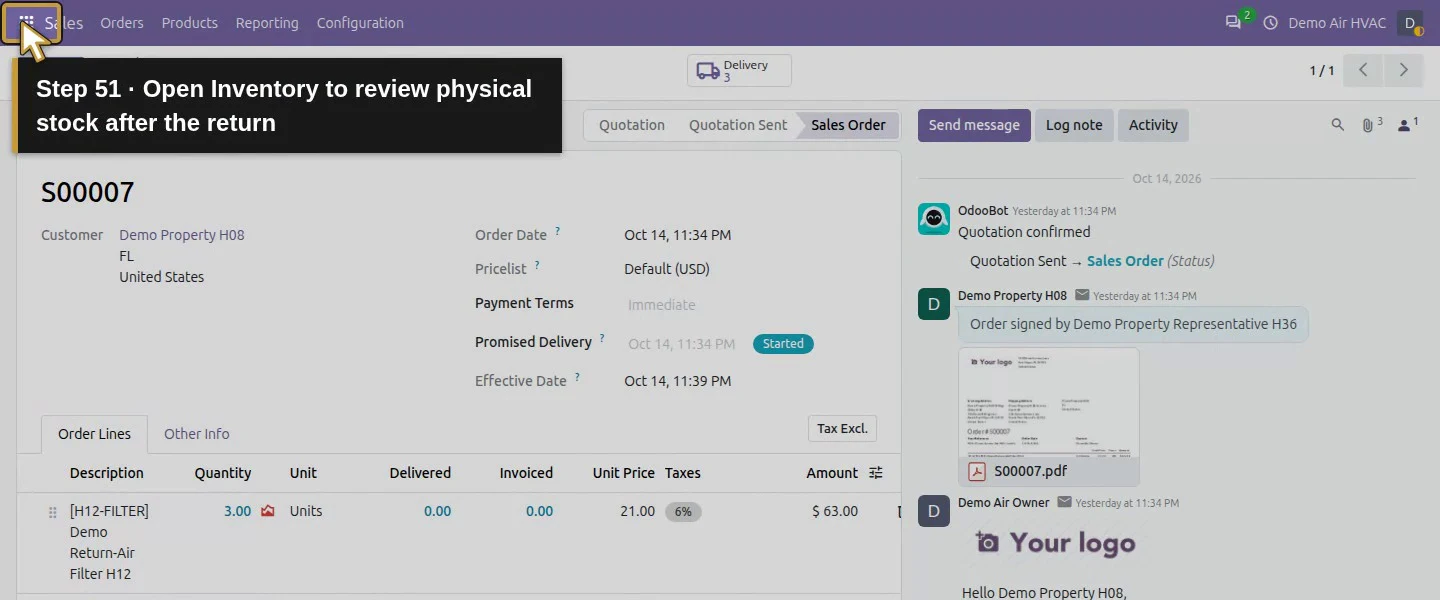Open customer link Demo Property H08
The image size is (1440, 600).
coord(182,235)
